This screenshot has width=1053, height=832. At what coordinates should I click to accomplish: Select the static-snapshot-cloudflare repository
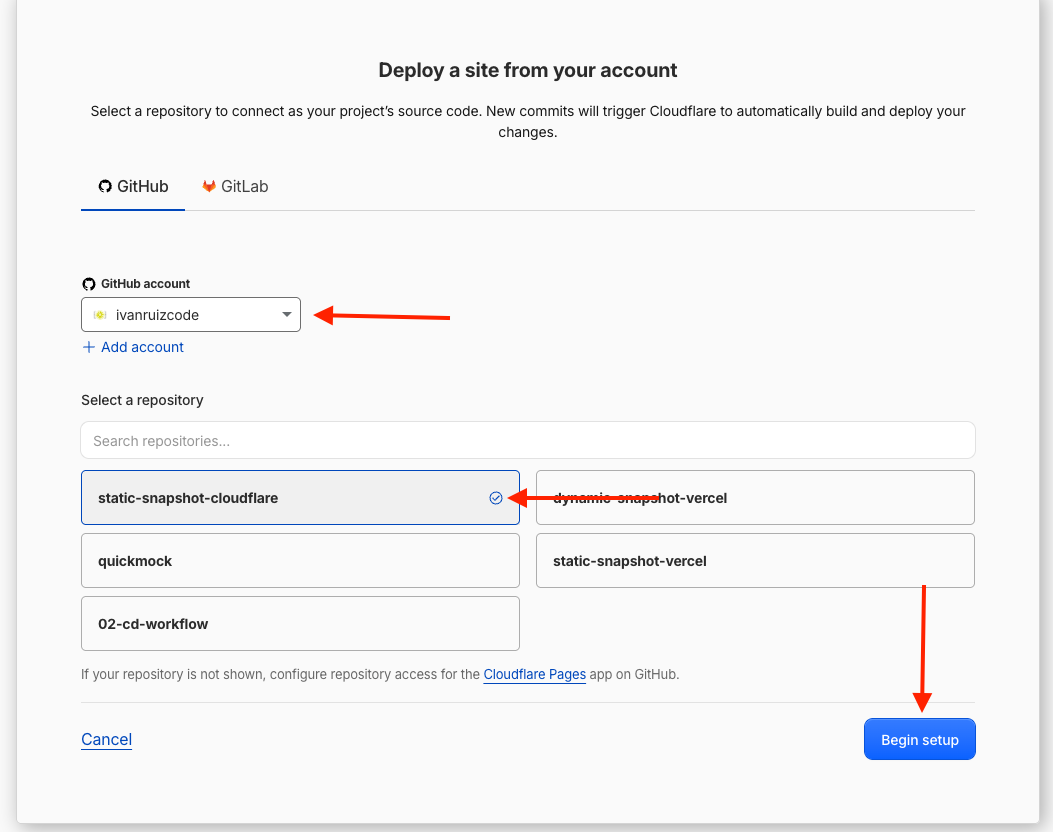tap(300, 498)
